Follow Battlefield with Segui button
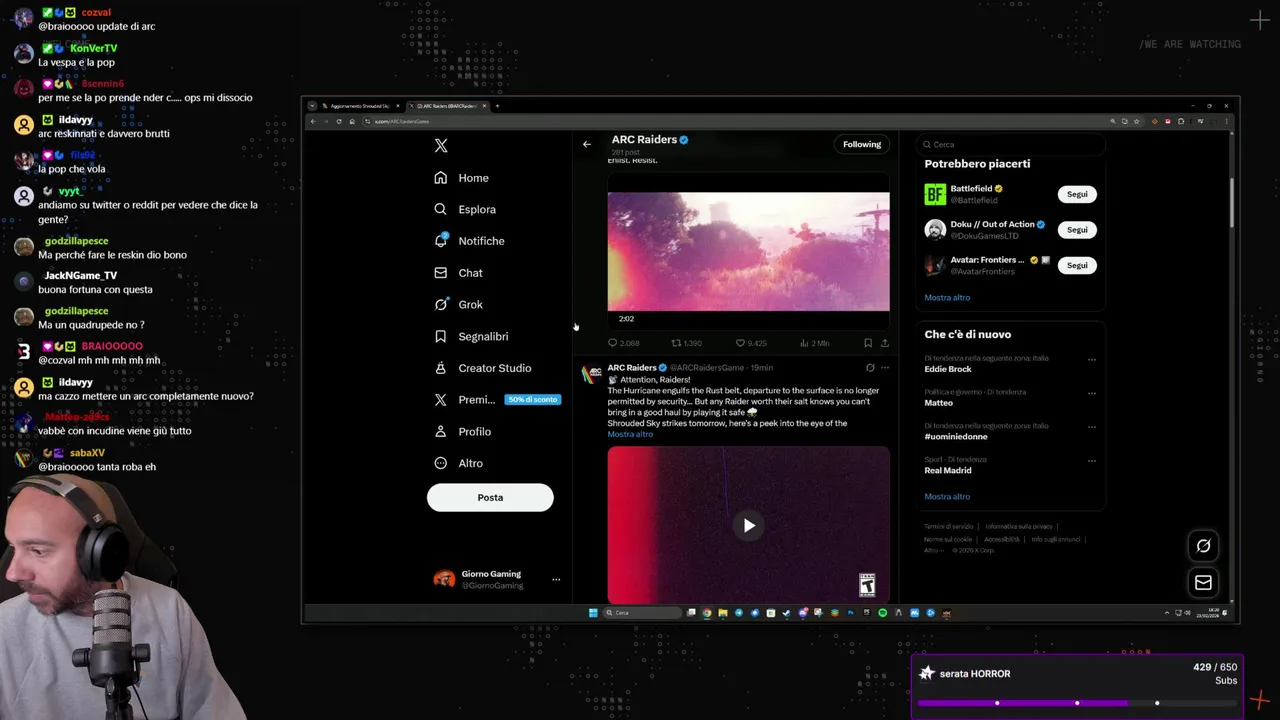The width and height of the screenshot is (1280, 720). [1077, 194]
